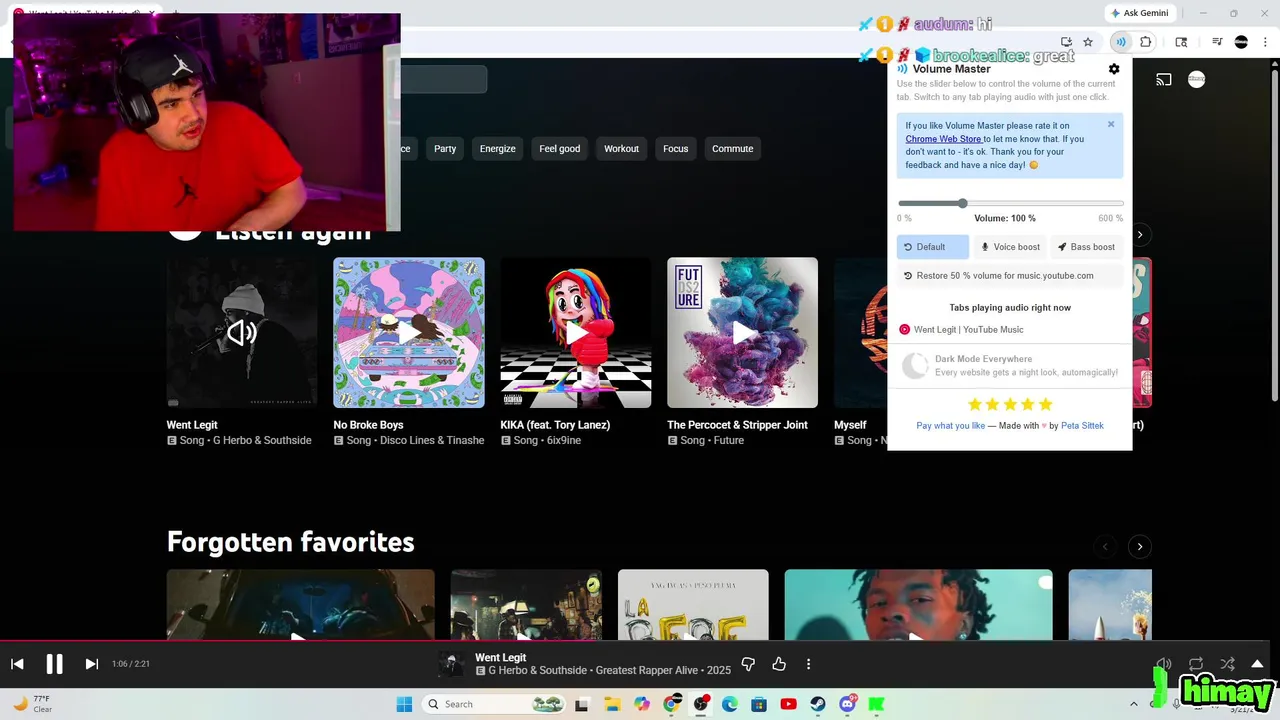Click the player bar volume speaker icon
The width and height of the screenshot is (1280, 720).
coord(1164,664)
